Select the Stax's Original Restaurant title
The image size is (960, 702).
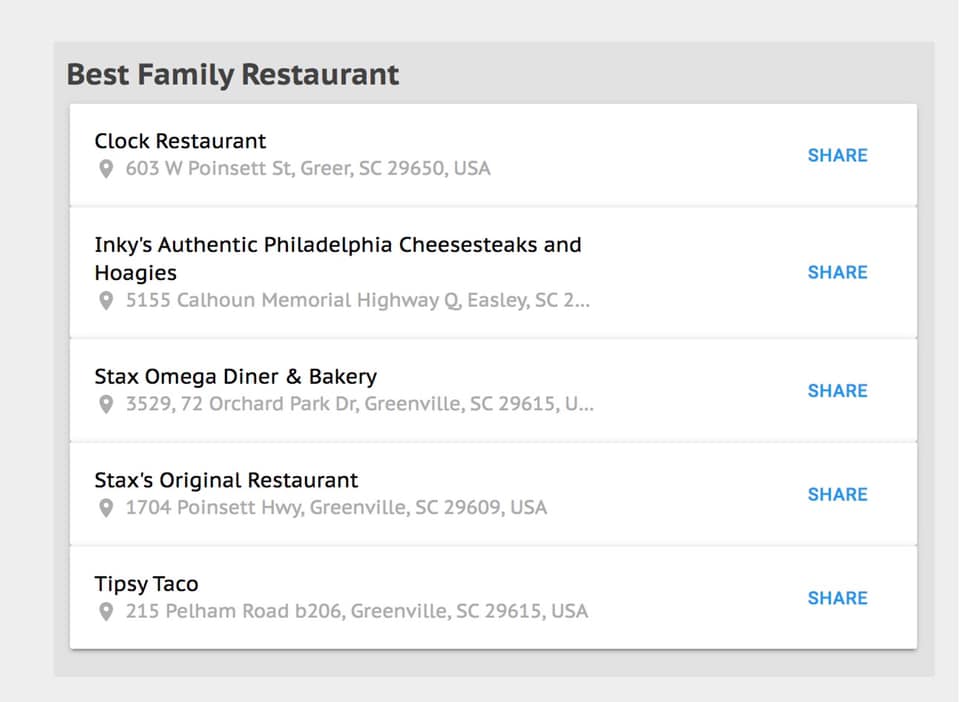226,480
